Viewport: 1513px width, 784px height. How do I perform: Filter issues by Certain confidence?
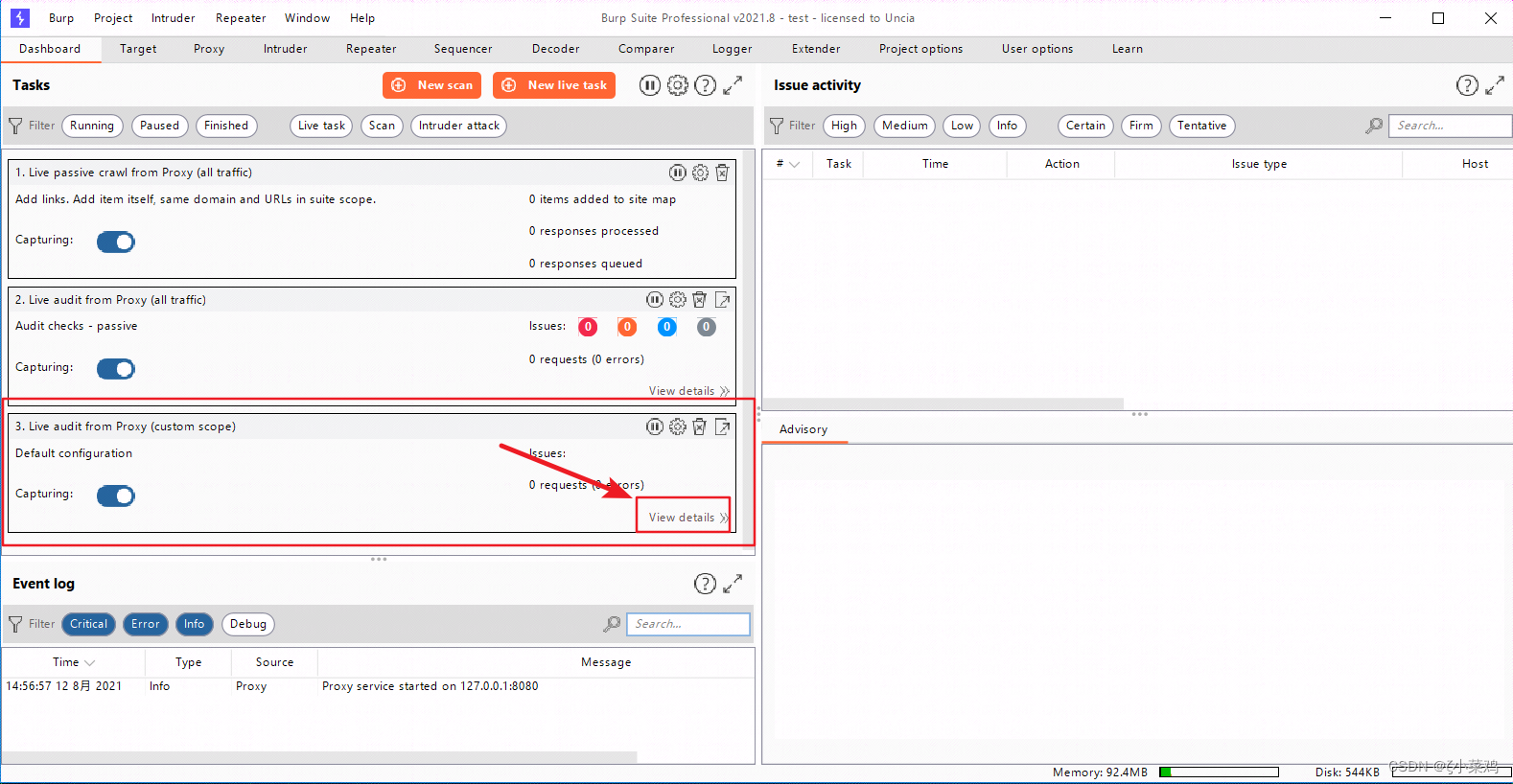pos(1085,126)
